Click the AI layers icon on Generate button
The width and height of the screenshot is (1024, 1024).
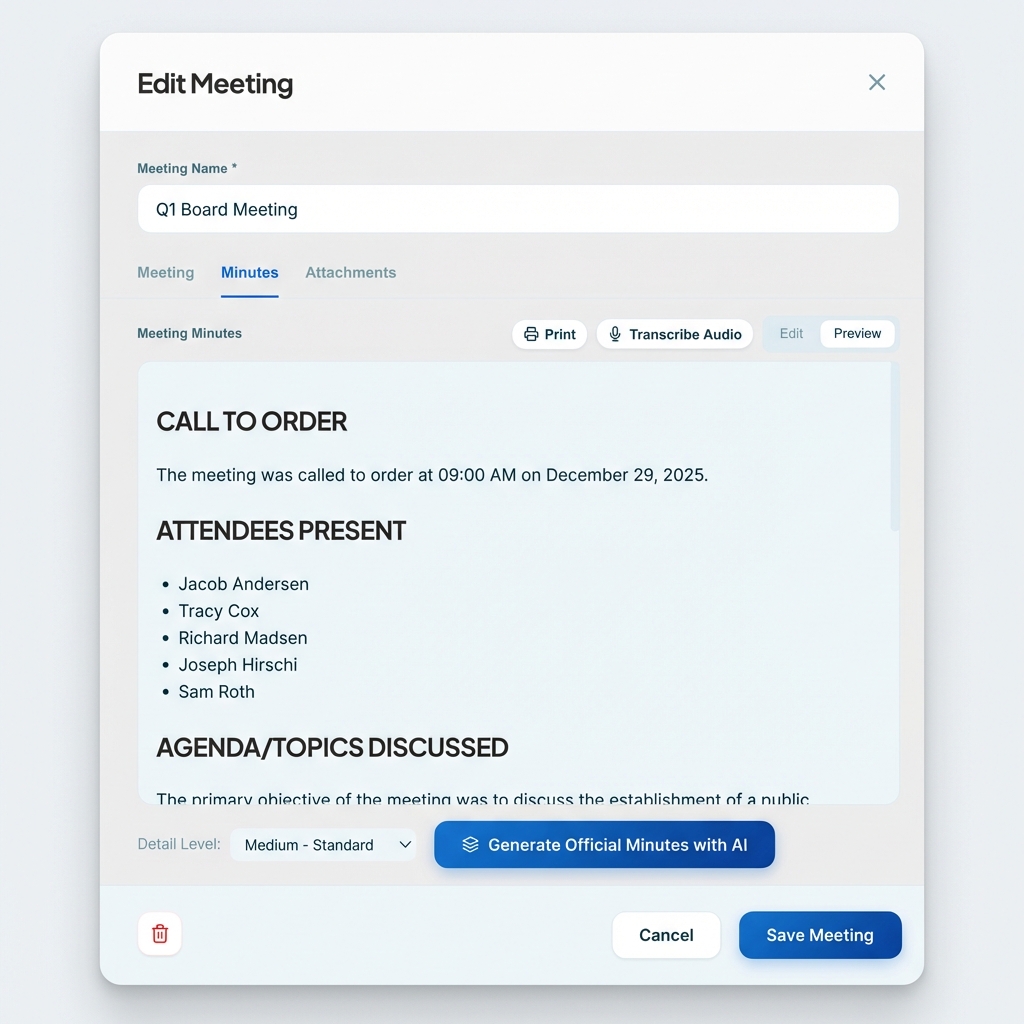point(469,844)
